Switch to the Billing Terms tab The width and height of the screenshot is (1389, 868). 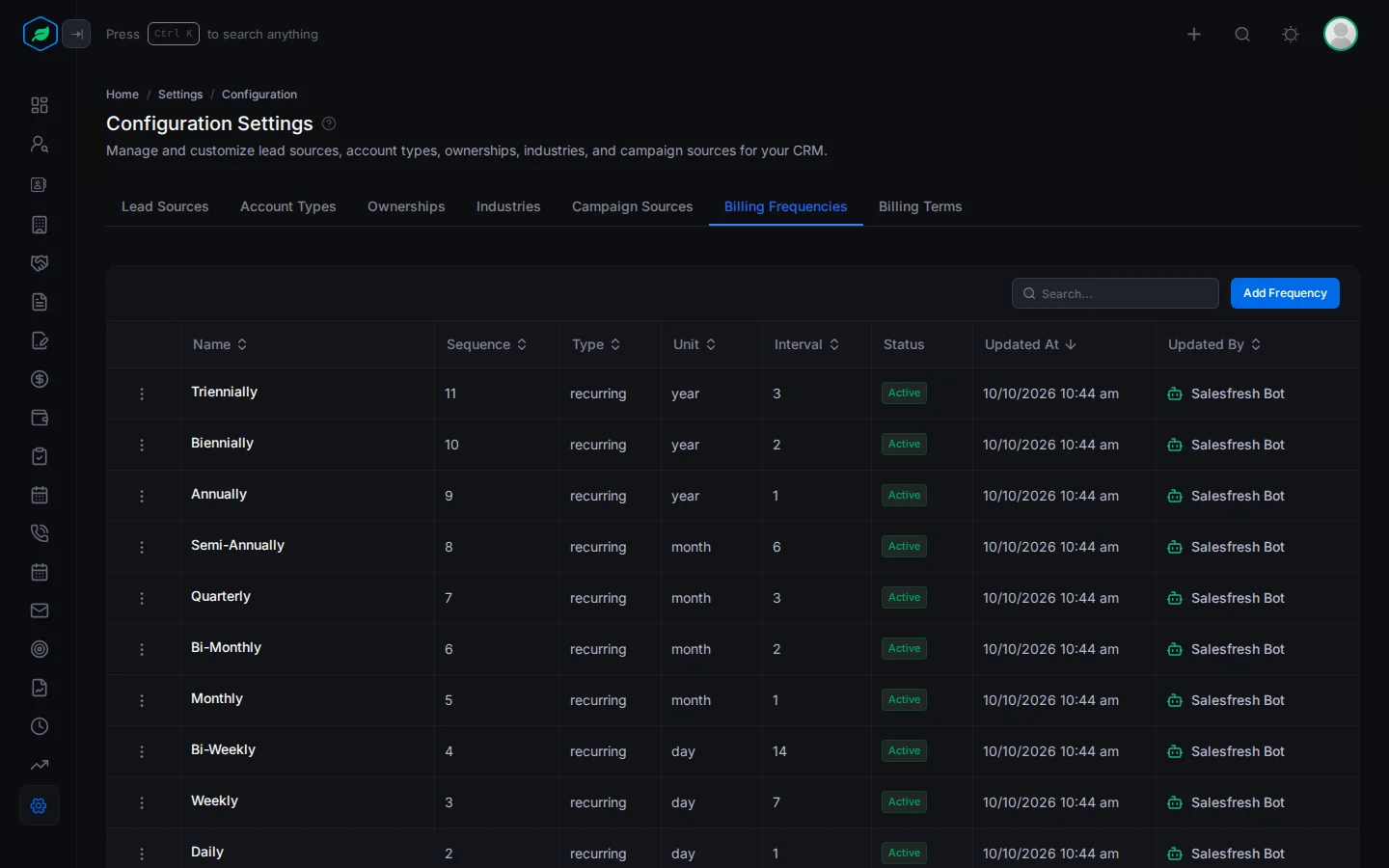920,206
